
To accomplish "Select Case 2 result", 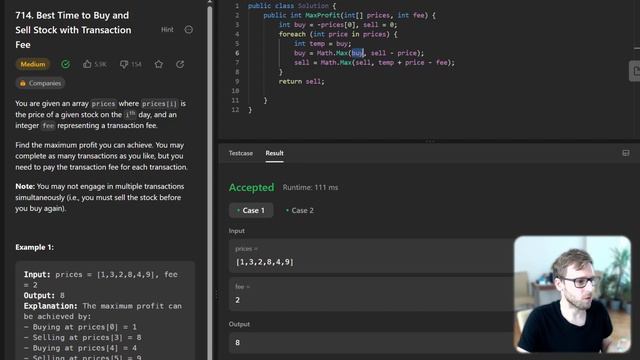I will [300, 210].
